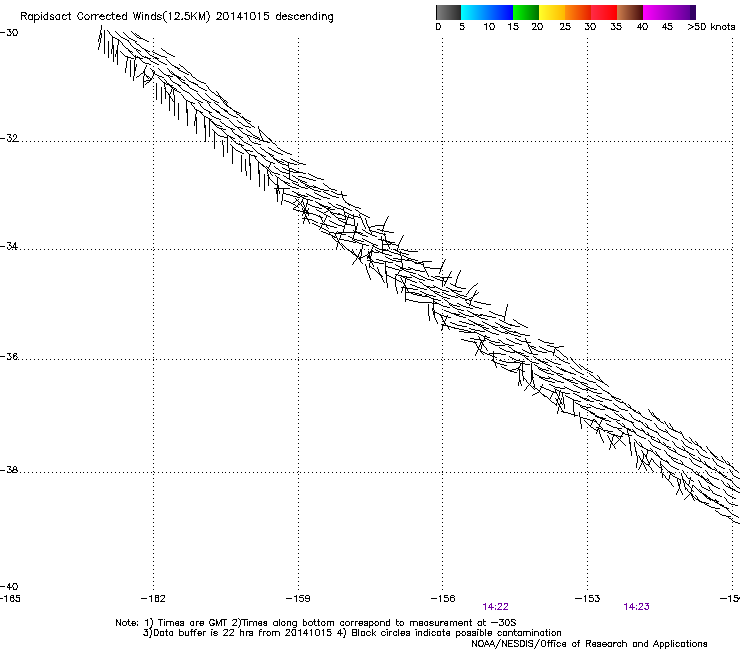The height and width of the screenshot is (650, 740).
Task: Click the red 30-35 knots color swatch
Action: click(x=604, y=12)
